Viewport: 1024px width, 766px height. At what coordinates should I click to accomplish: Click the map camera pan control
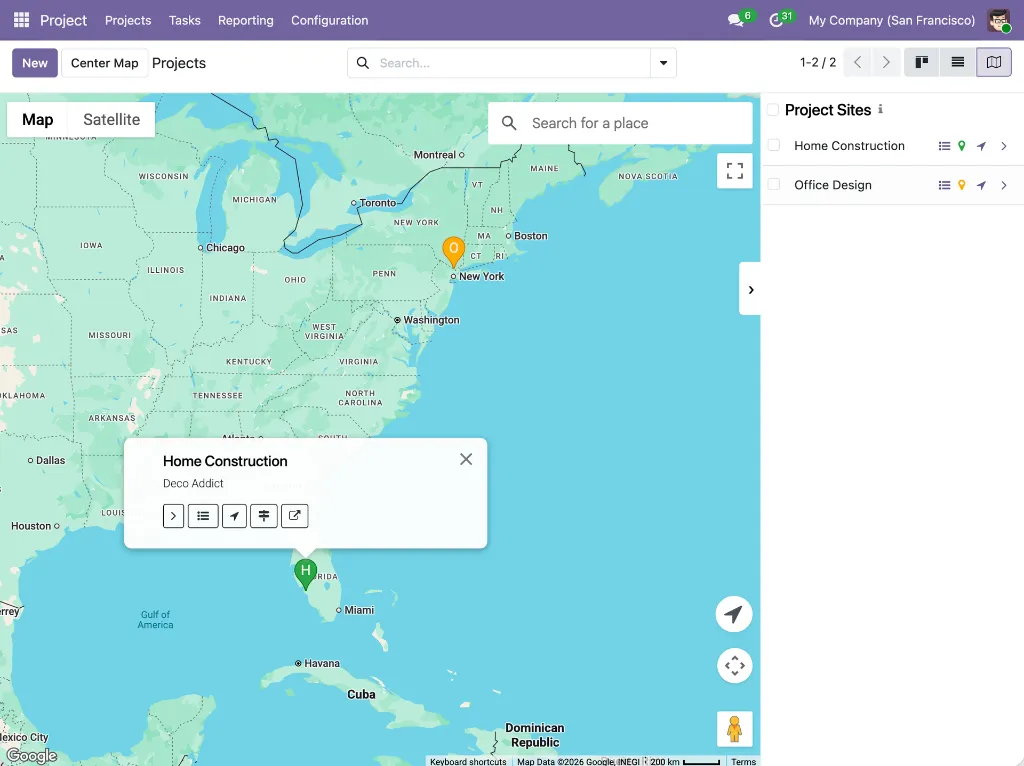(x=735, y=665)
